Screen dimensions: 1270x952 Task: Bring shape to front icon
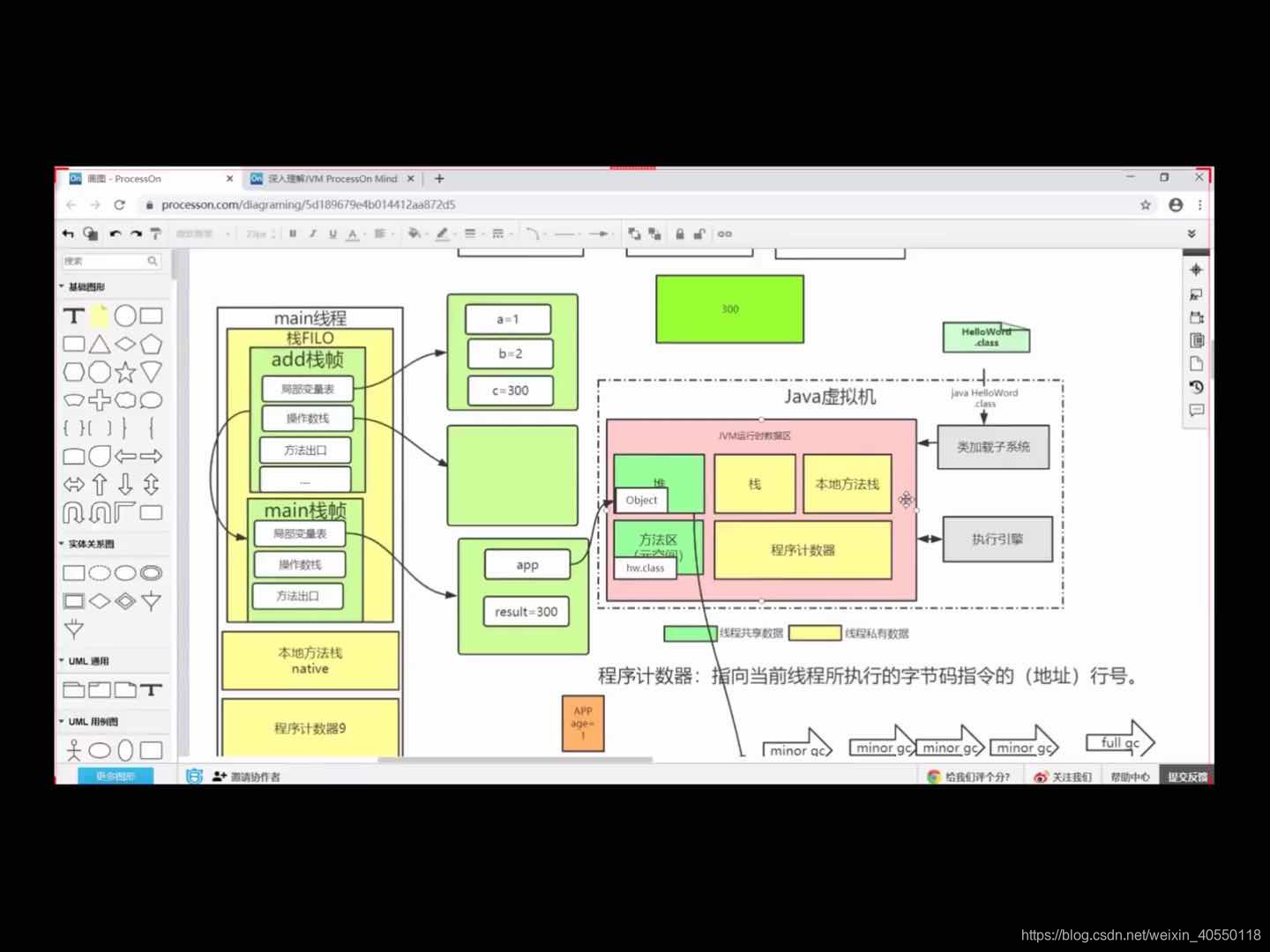pyautogui.click(x=634, y=234)
